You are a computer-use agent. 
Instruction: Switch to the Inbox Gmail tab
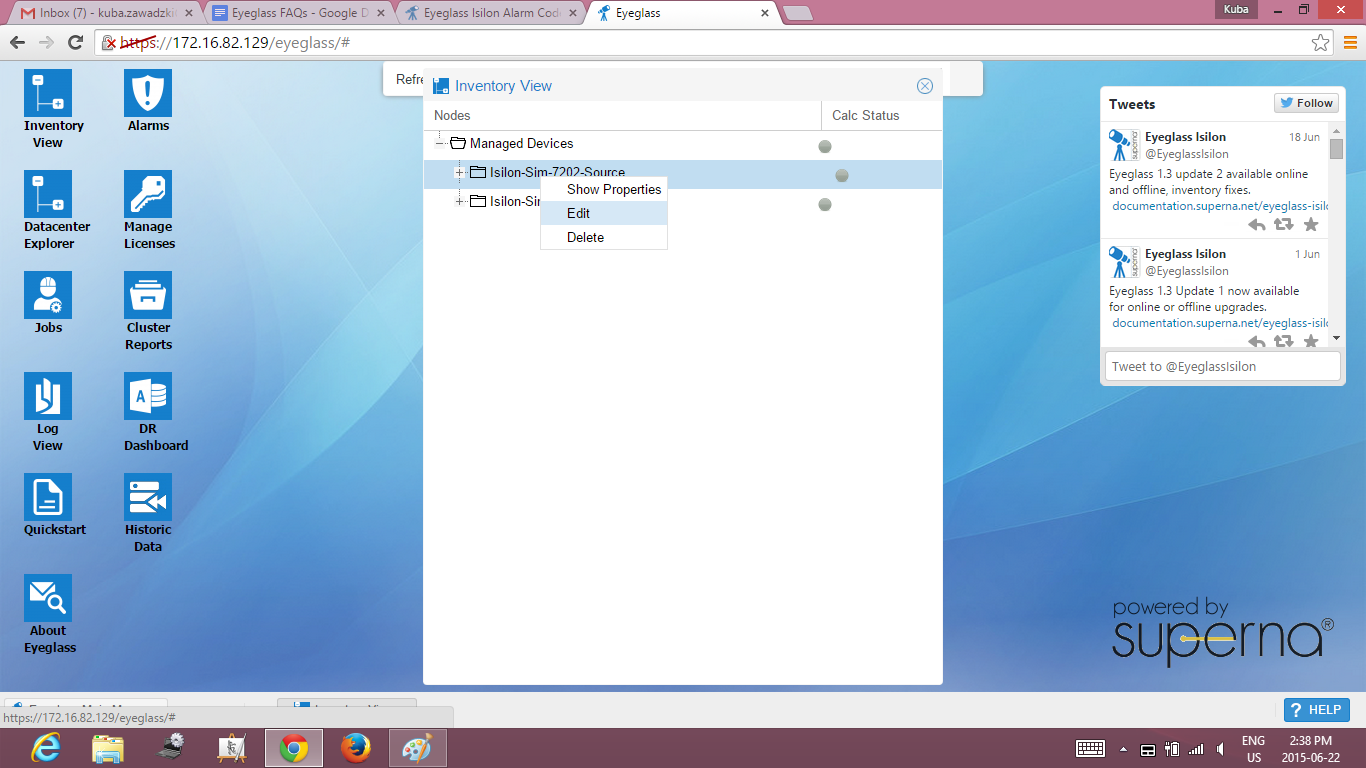click(x=105, y=13)
